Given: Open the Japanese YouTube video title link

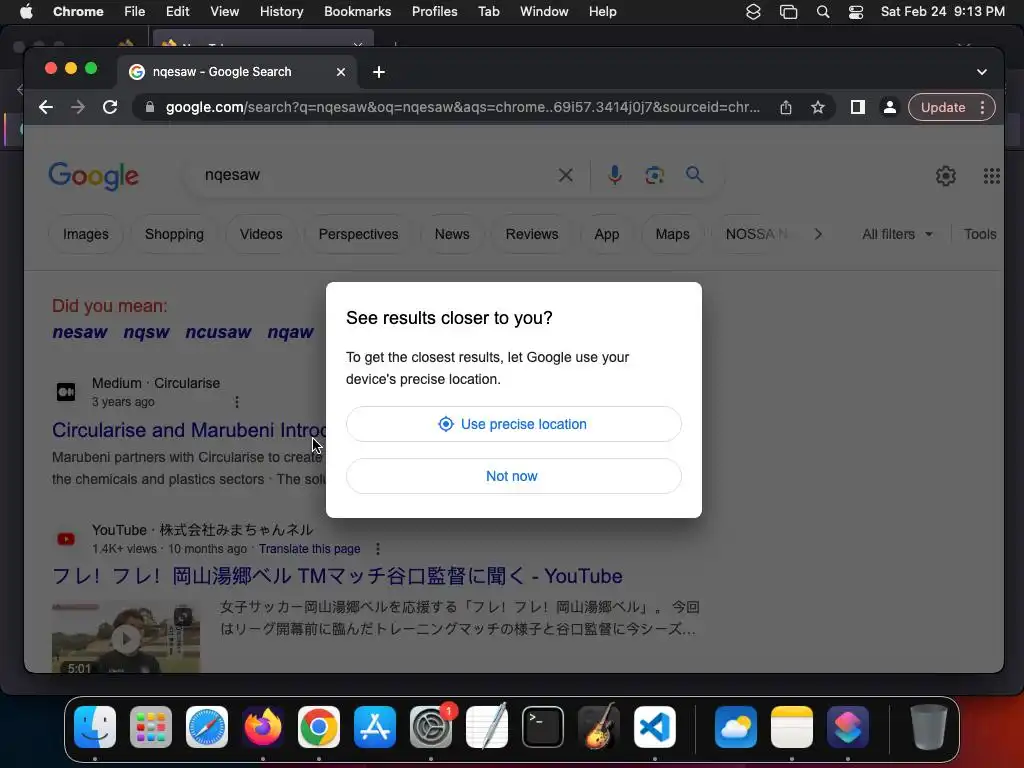Looking at the screenshot, I should click(337, 576).
